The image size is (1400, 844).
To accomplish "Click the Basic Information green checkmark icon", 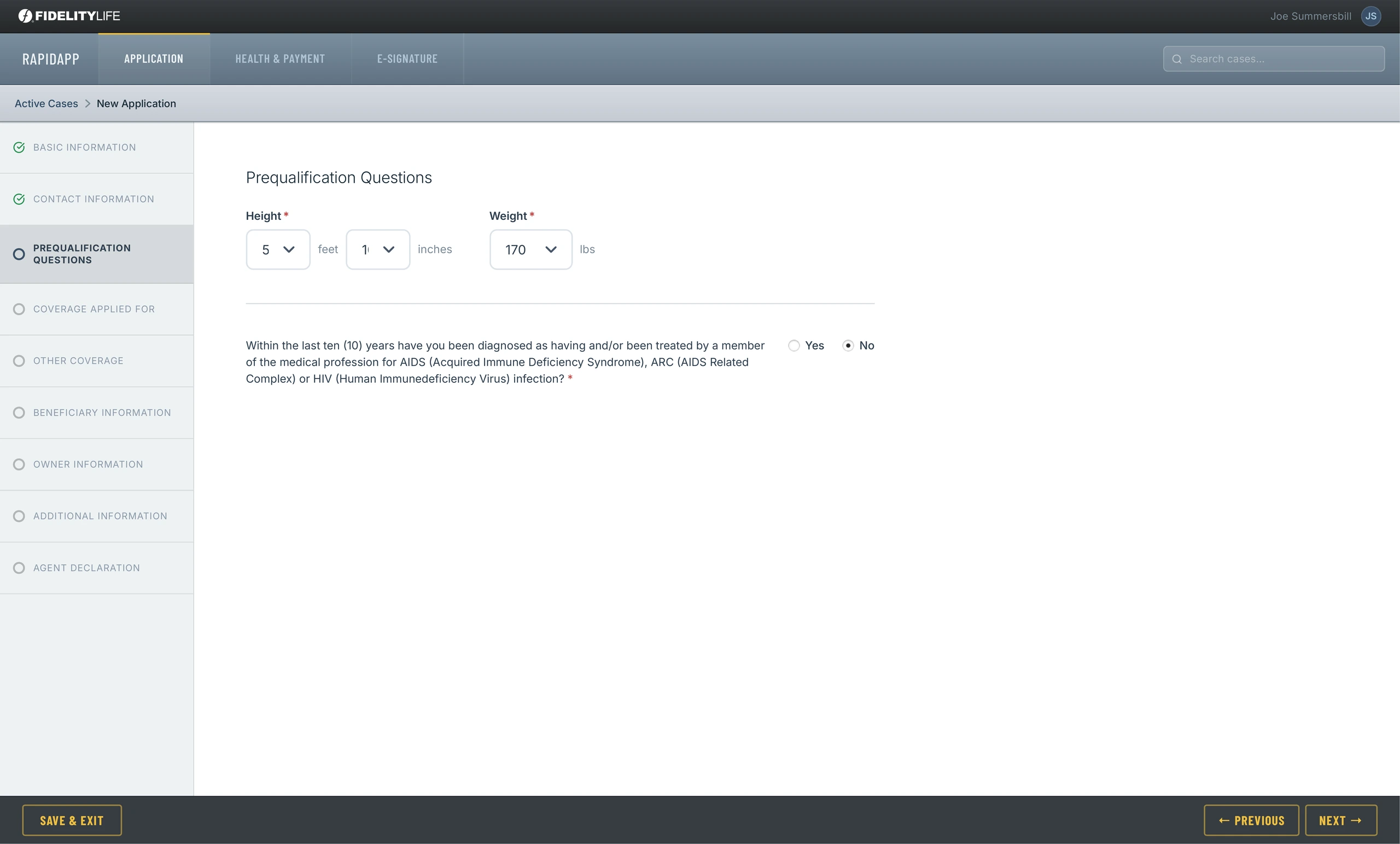I will tap(19, 148).
